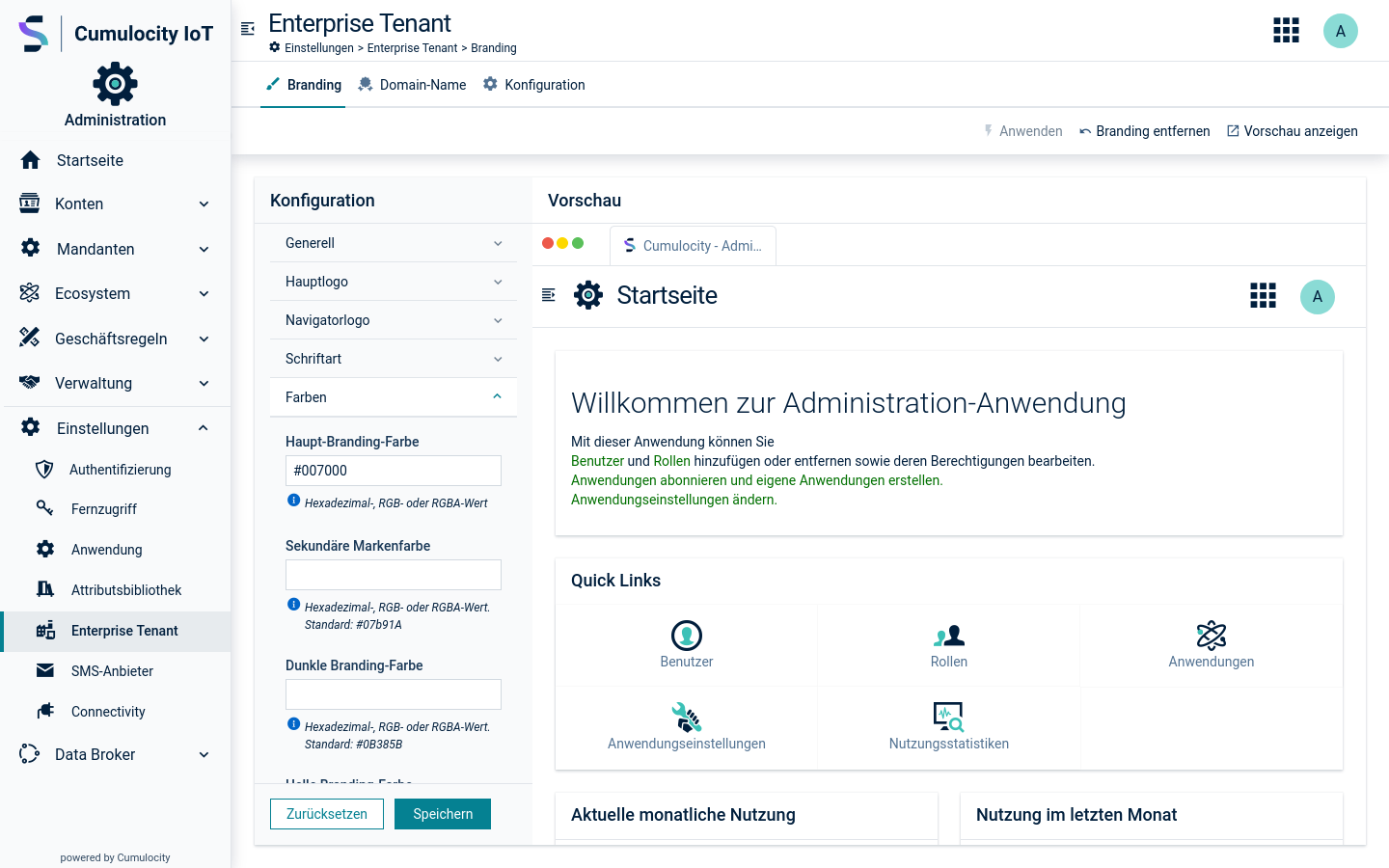Expand the Verwaltung menu
This screenshot has width=1389, height=868.
pos(204,383)
